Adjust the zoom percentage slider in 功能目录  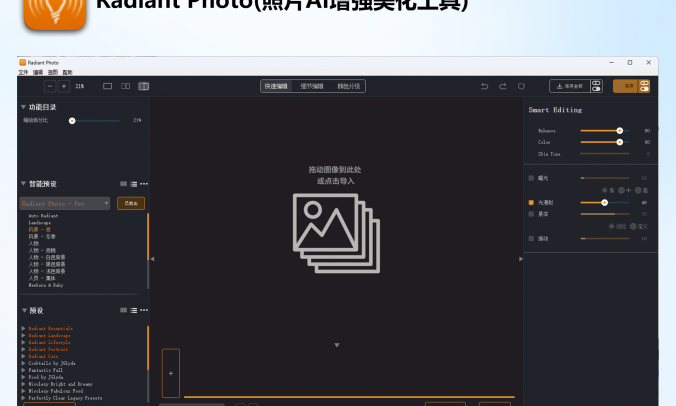[x=94, y=121]
